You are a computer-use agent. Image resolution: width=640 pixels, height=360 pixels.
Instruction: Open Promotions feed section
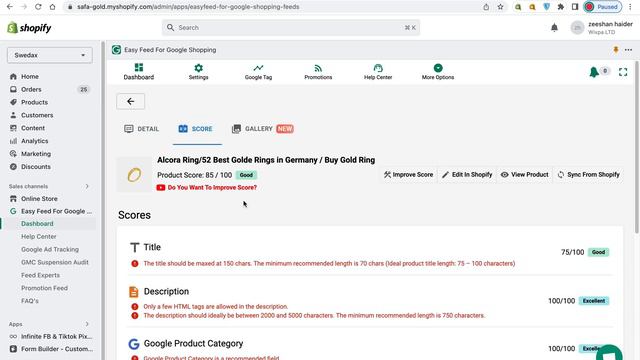pyautogui.click(x=318, y=72)
